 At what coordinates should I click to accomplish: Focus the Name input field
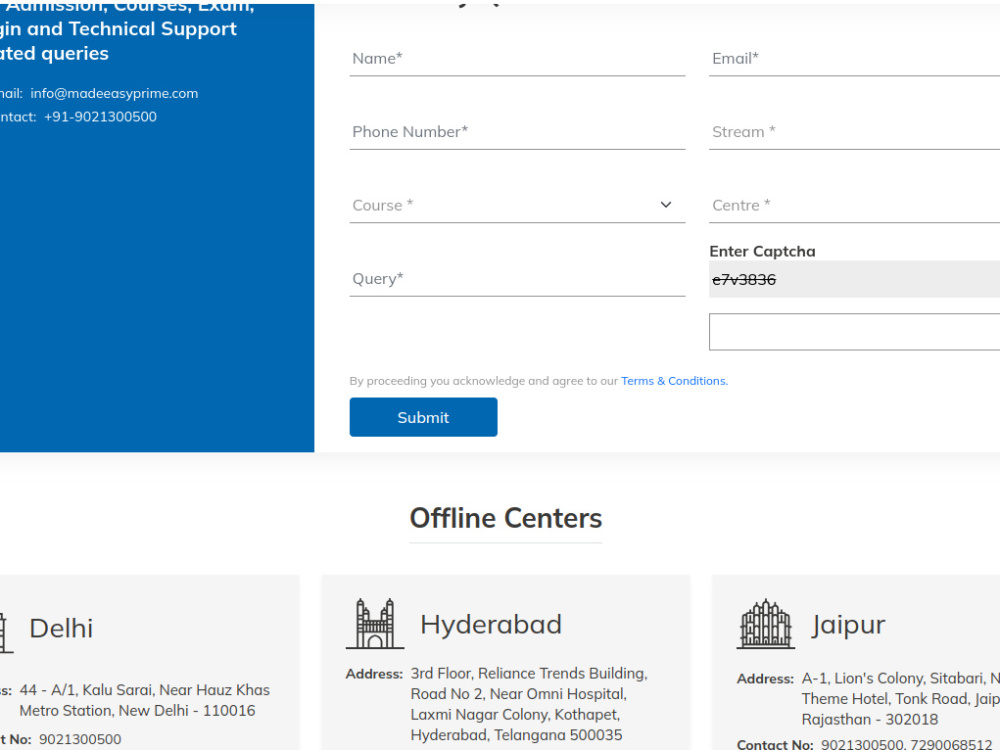517,59
